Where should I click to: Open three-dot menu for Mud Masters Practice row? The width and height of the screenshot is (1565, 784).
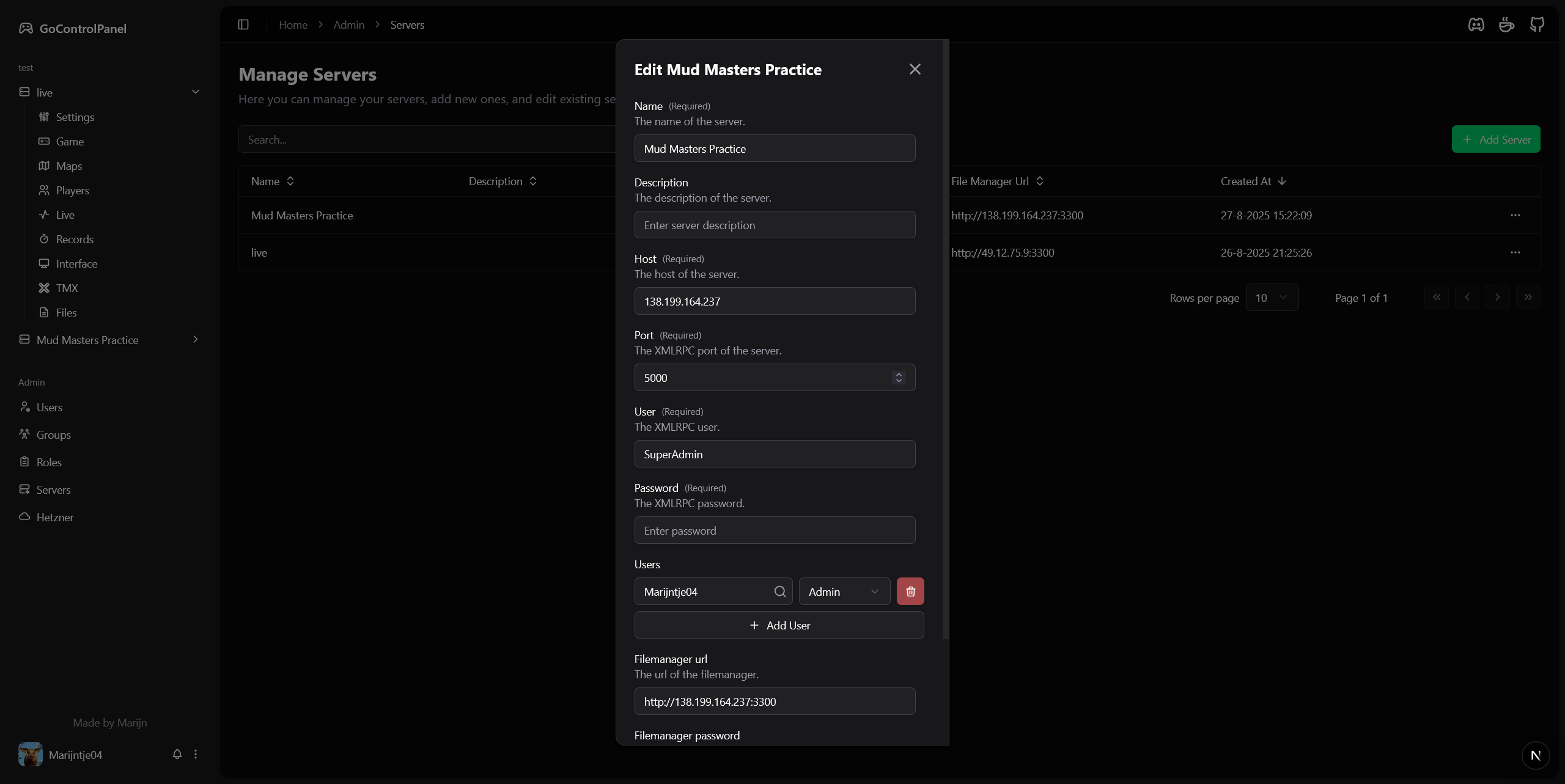[1515, 215]
